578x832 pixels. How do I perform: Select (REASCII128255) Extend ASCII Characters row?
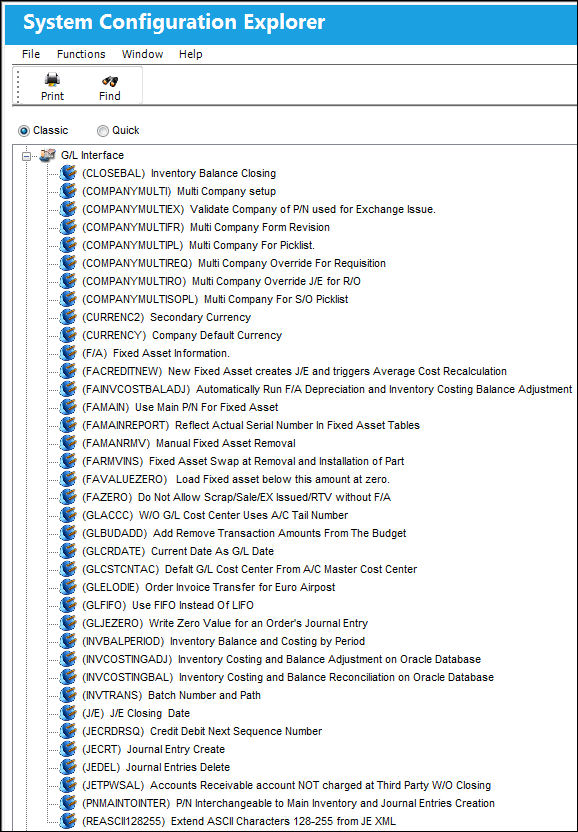click(238, 821)
